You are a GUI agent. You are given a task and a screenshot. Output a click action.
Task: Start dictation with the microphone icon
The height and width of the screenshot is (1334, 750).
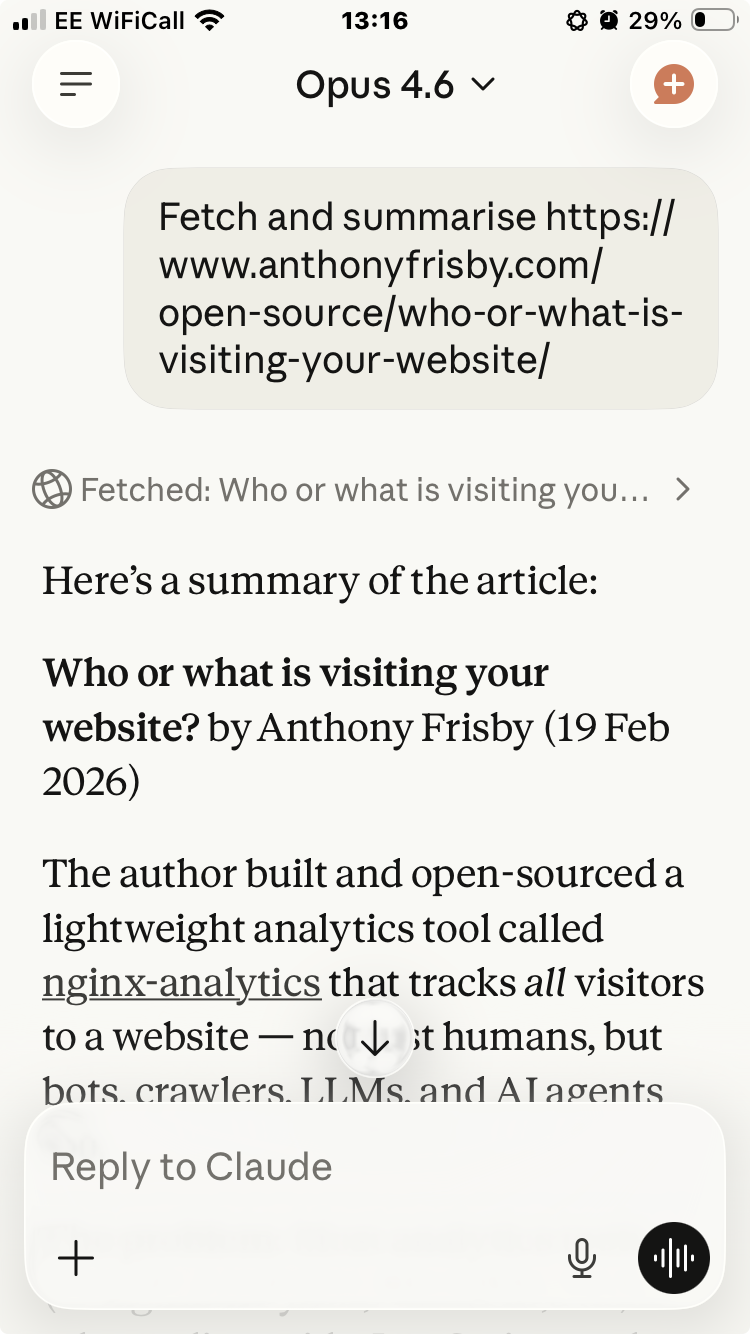[581, 1258]
